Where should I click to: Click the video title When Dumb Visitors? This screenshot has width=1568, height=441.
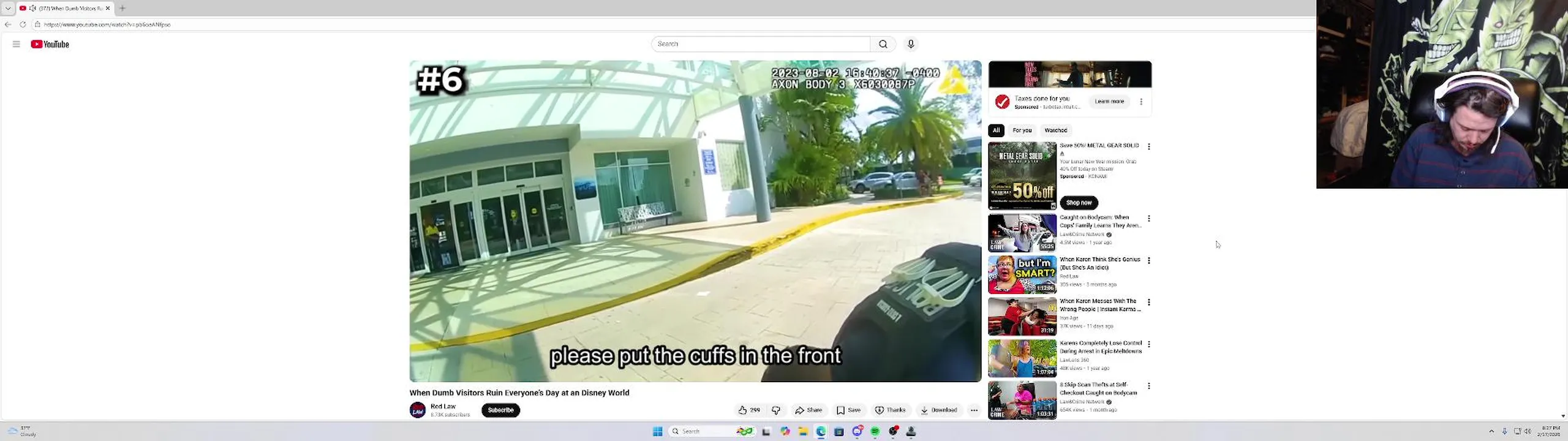pyautogui.click(x=519, y=393)
